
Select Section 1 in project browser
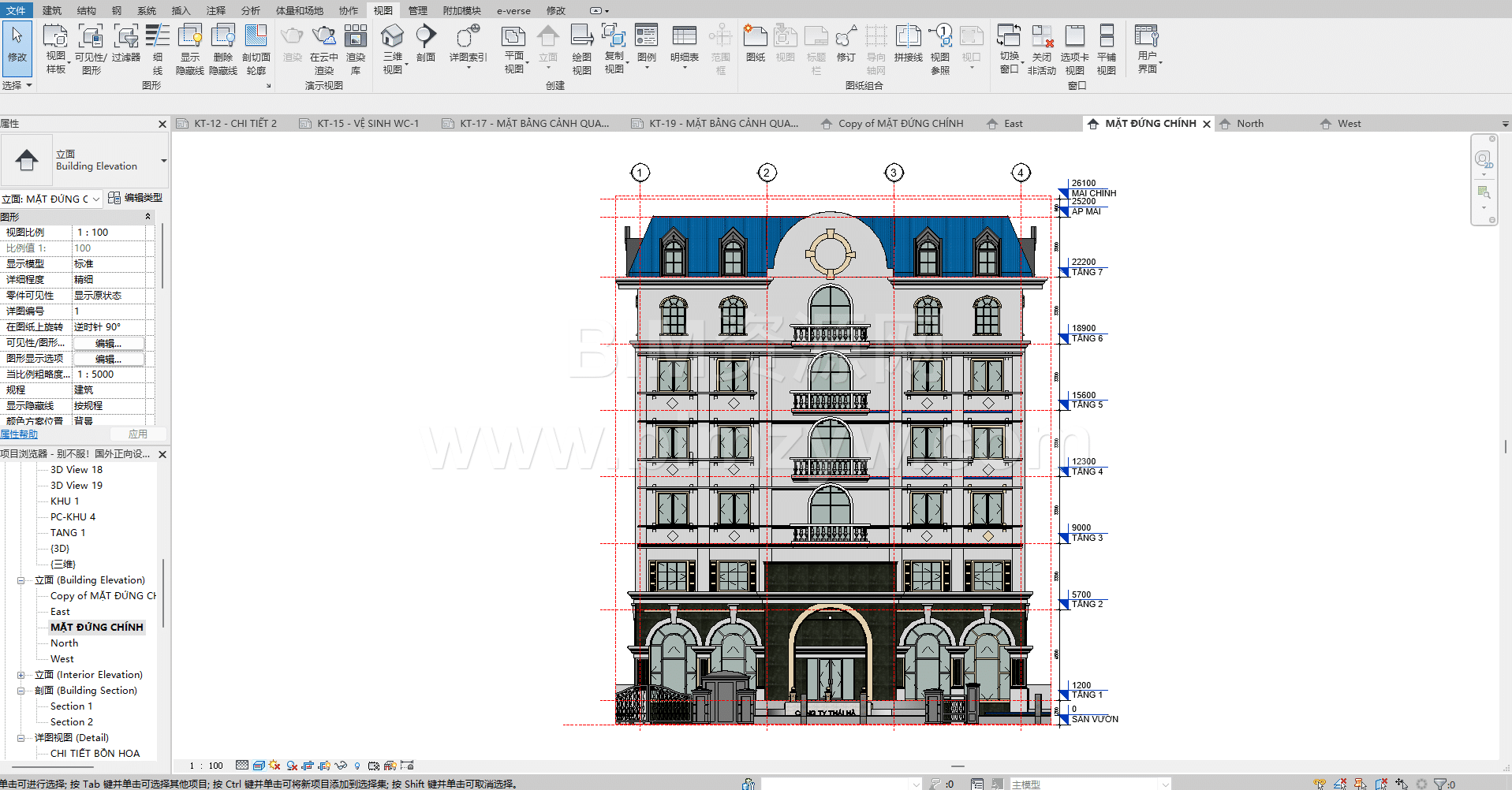coord(71,706)
